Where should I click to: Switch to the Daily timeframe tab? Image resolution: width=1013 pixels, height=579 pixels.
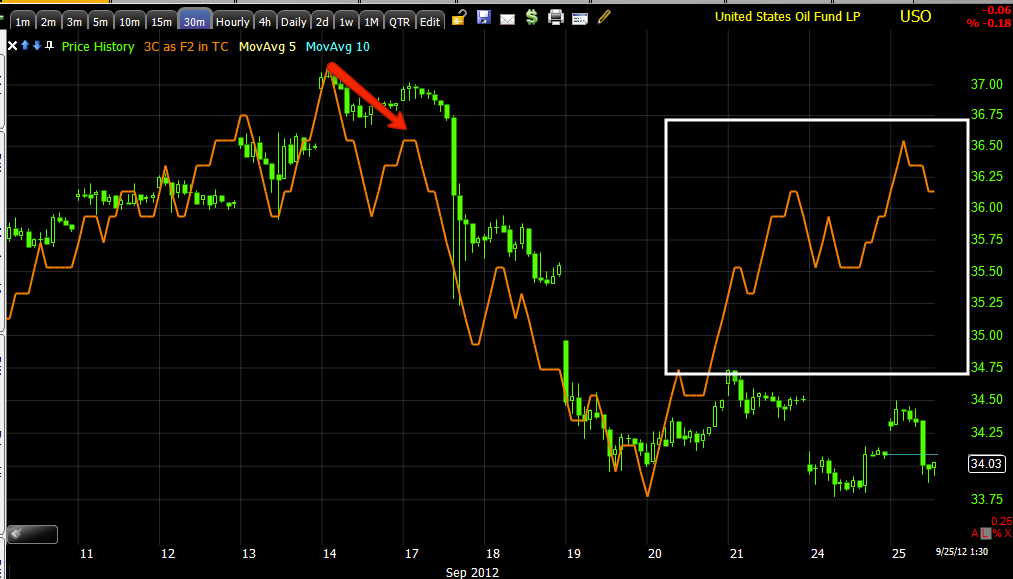(x=294, y=21)
